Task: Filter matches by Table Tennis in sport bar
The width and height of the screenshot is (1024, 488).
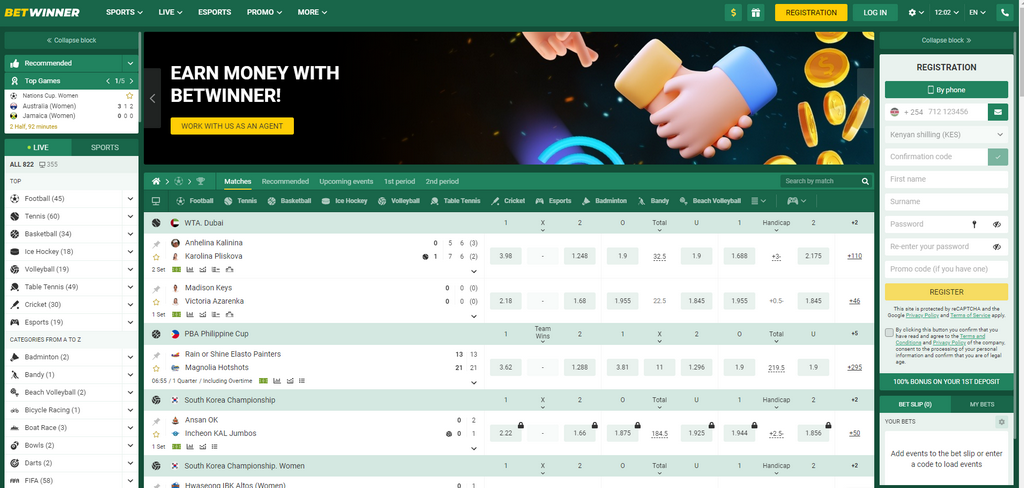Action: point(455,201)
